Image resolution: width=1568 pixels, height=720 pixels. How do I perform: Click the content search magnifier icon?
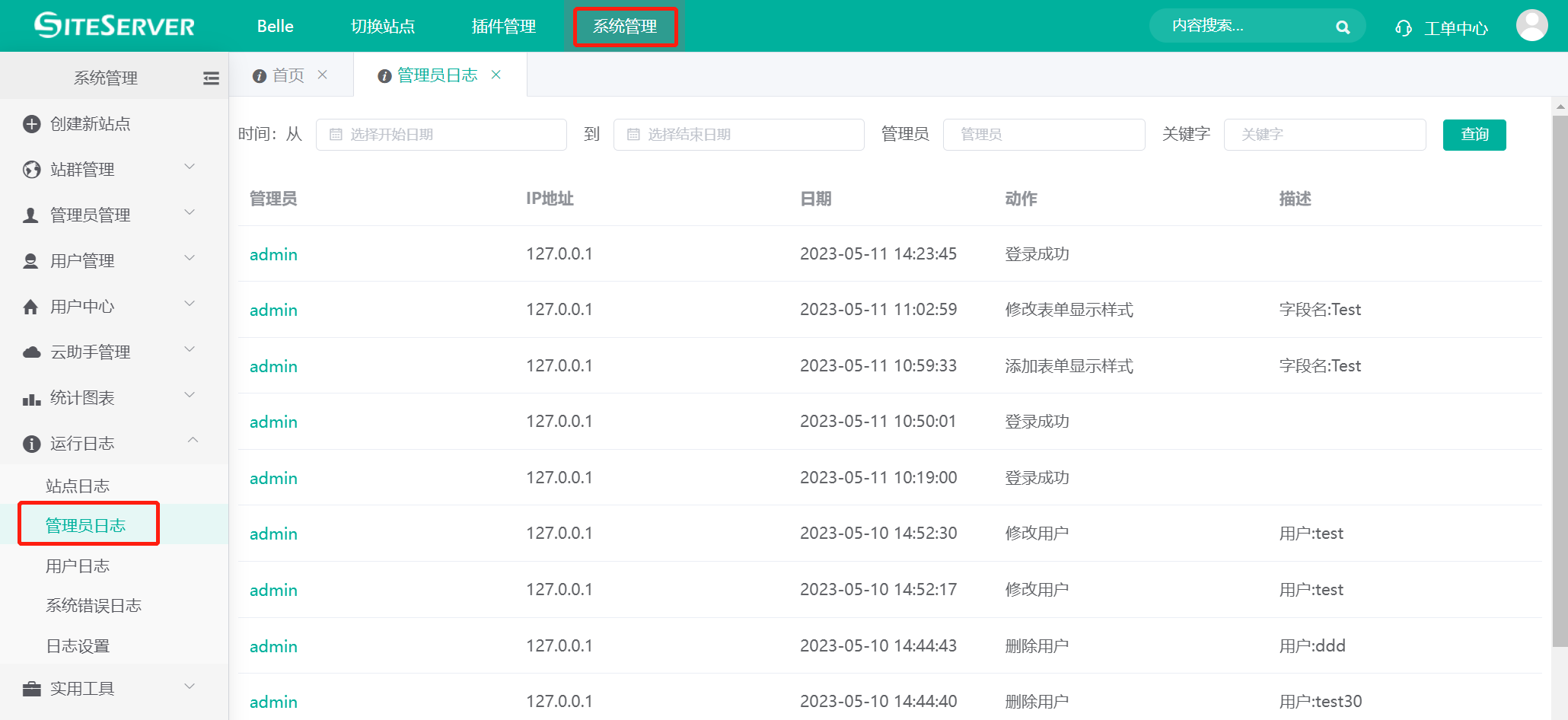coord(1343,26)
